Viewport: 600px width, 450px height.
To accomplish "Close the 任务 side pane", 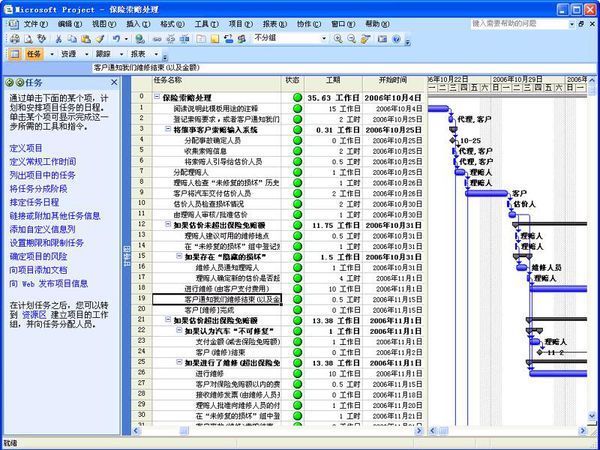I will [x=114, y=82].
